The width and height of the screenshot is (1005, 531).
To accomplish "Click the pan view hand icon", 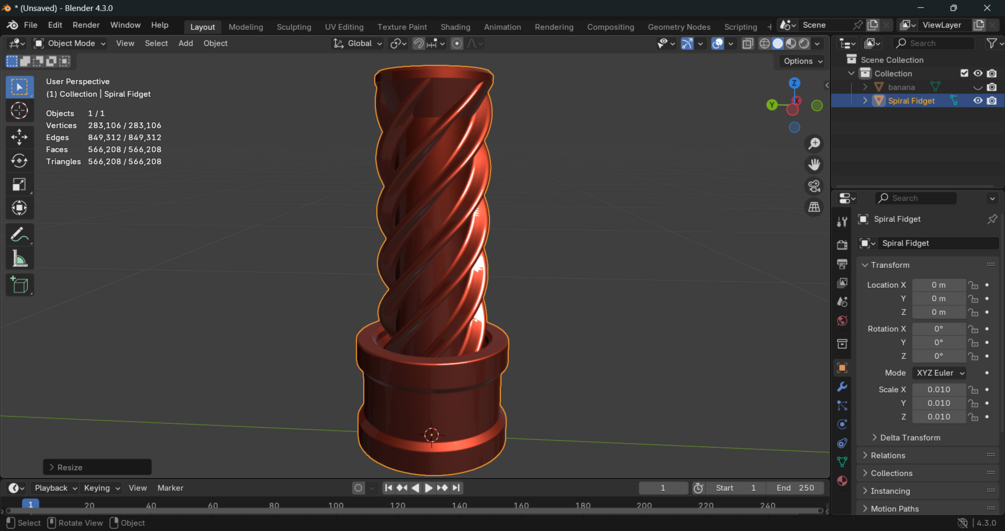I will pyautogui.click(x=814, y=165).
